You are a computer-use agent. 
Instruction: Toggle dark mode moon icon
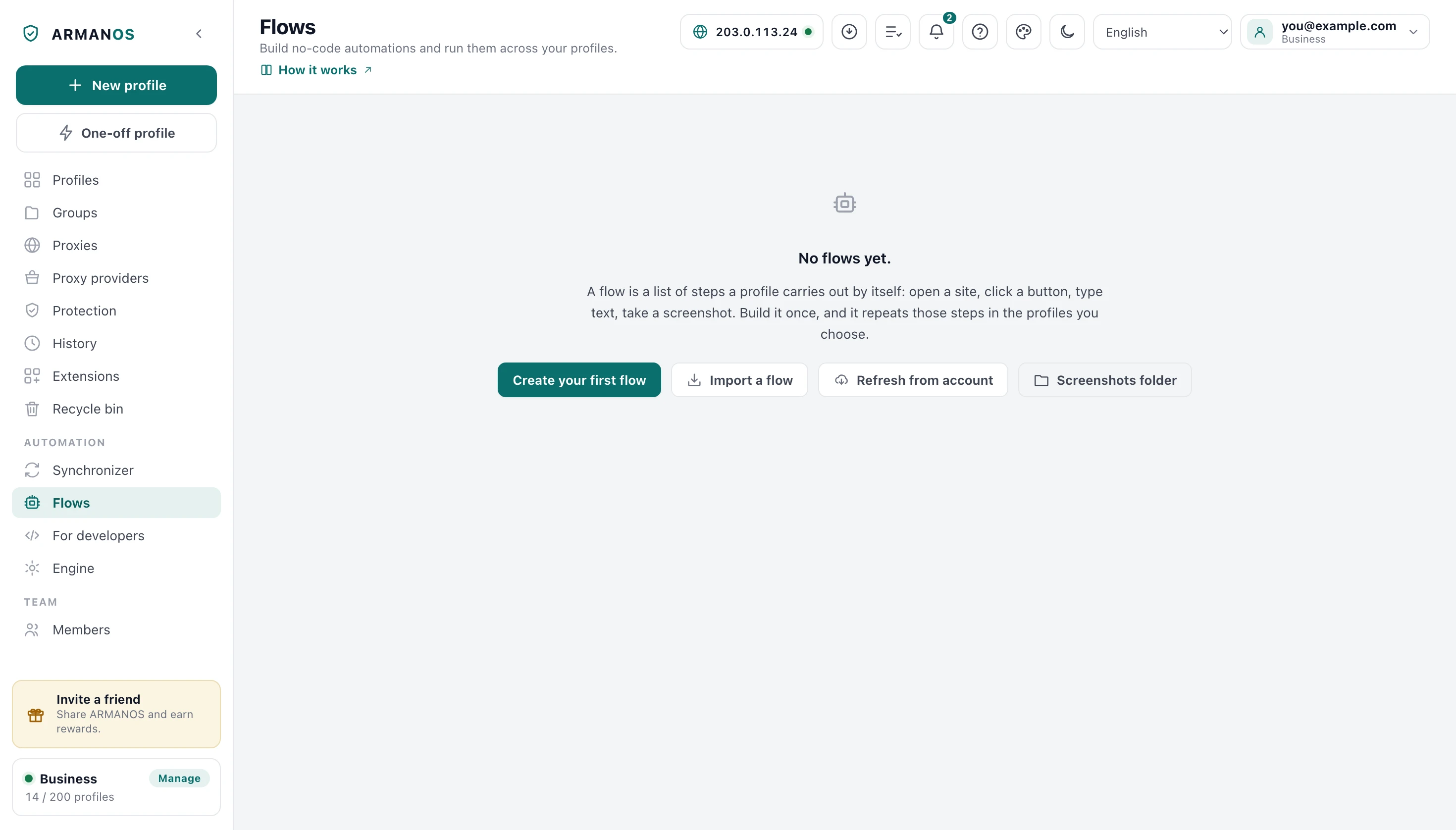(x=1067, y=32)
